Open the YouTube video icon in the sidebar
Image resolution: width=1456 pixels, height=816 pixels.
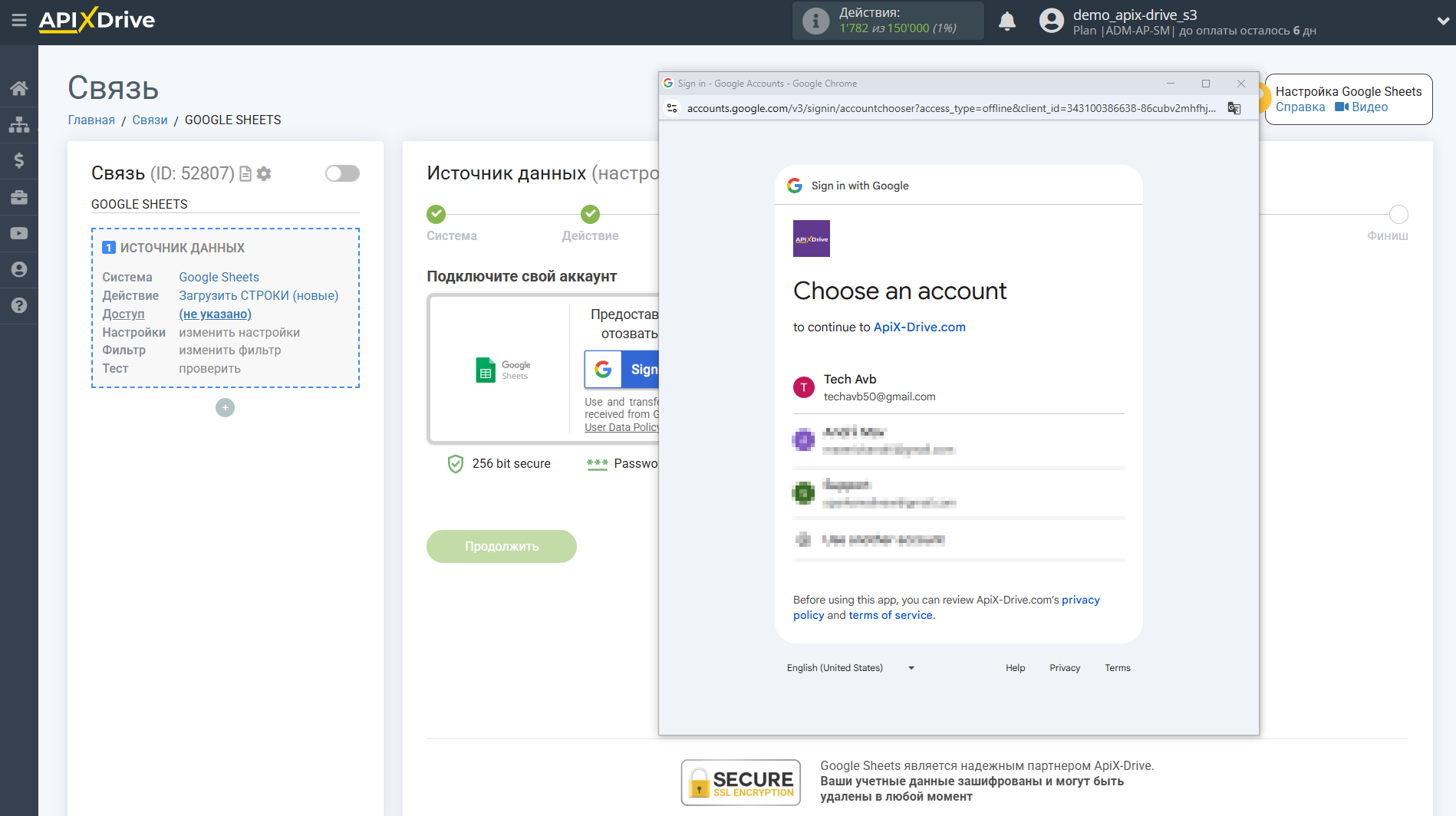18,233
